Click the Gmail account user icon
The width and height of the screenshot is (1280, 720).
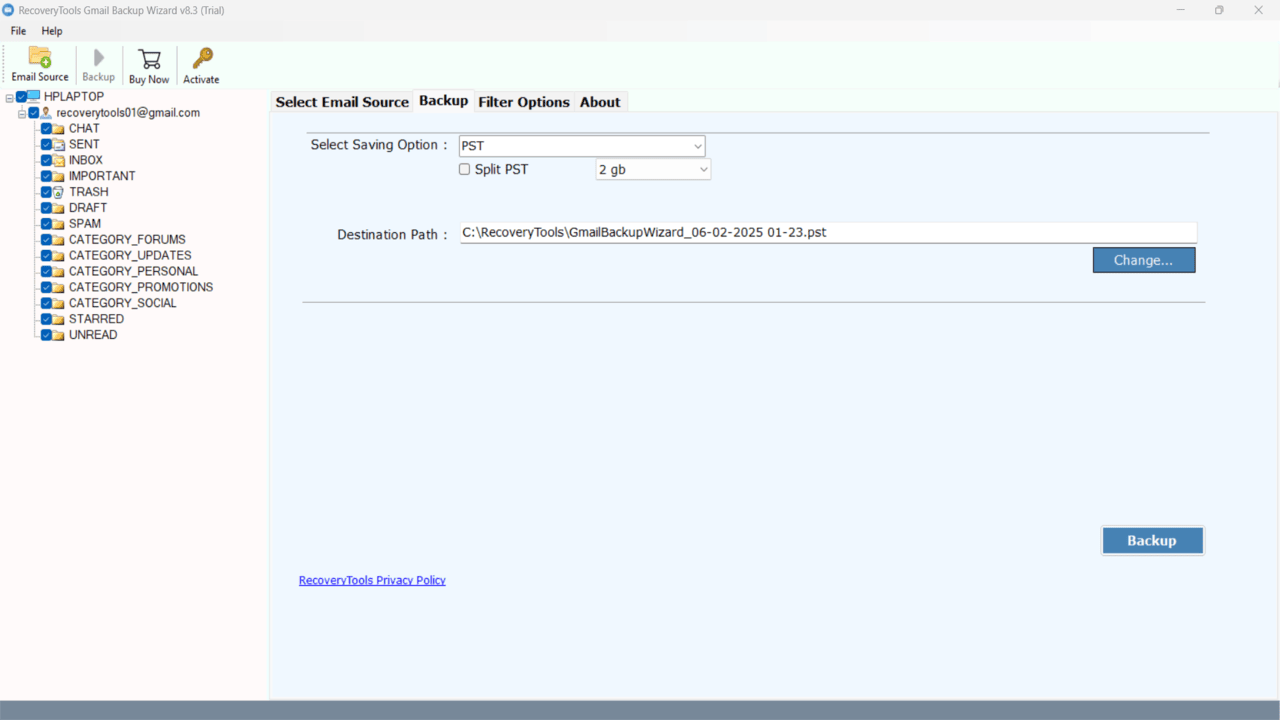46,113
